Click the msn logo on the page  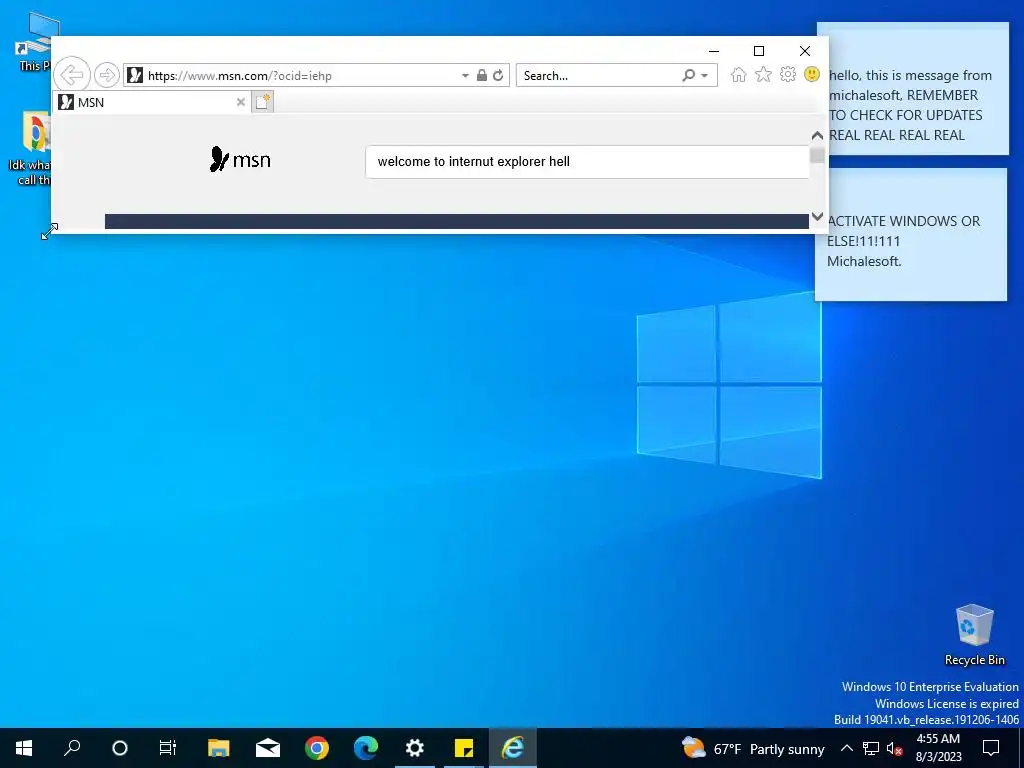240,159
